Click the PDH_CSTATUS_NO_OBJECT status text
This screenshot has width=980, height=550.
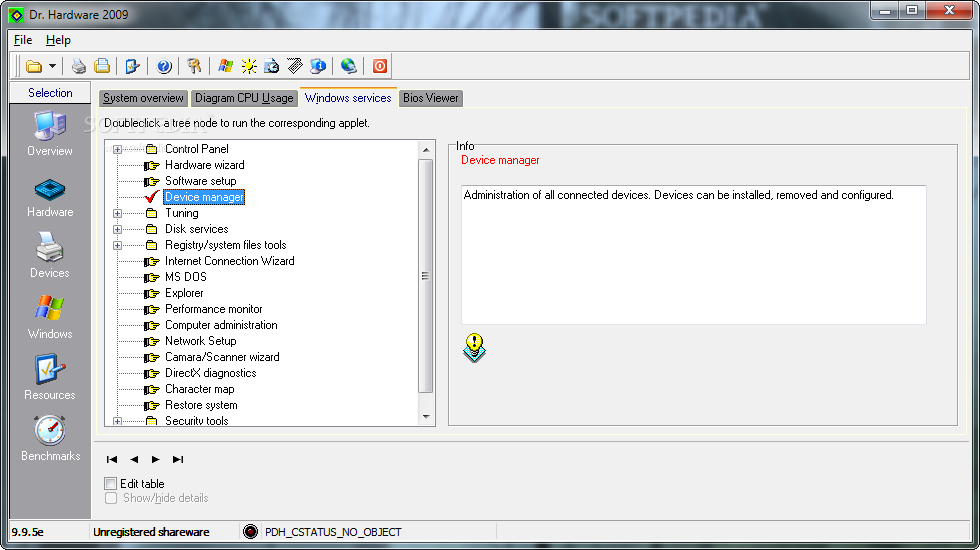333,532
